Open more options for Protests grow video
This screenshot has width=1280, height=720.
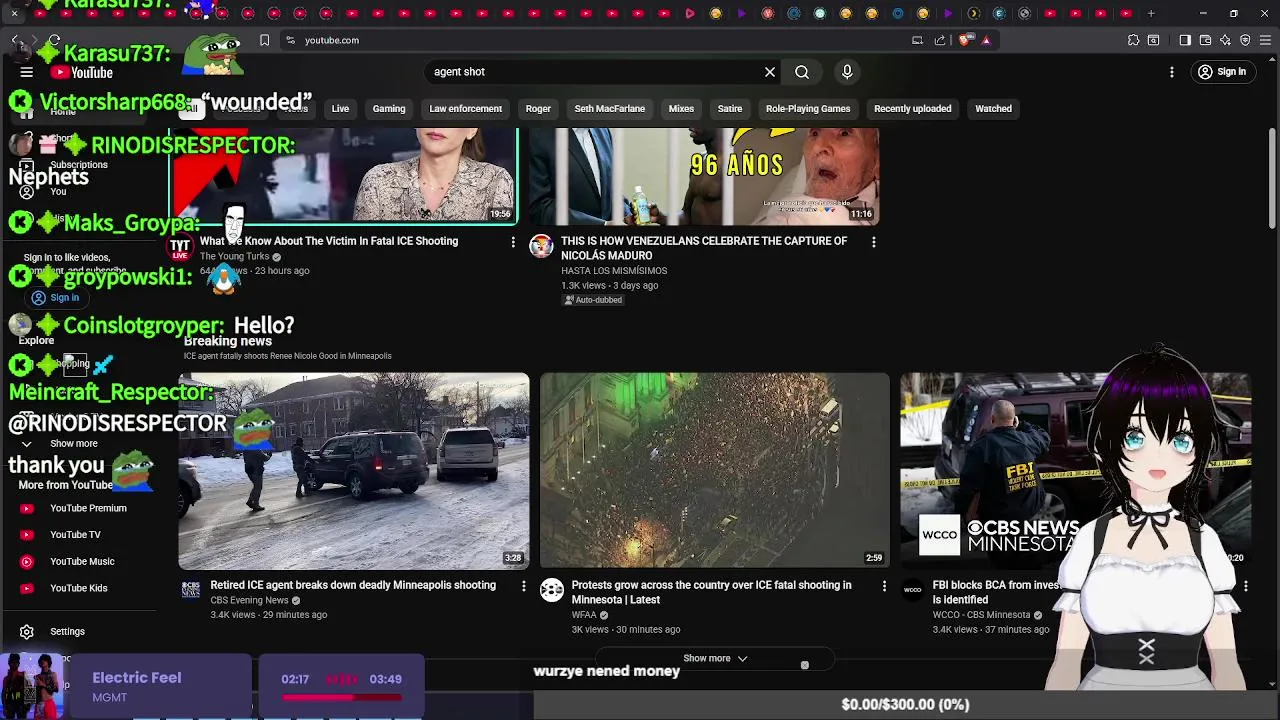[x=884, y=586]
